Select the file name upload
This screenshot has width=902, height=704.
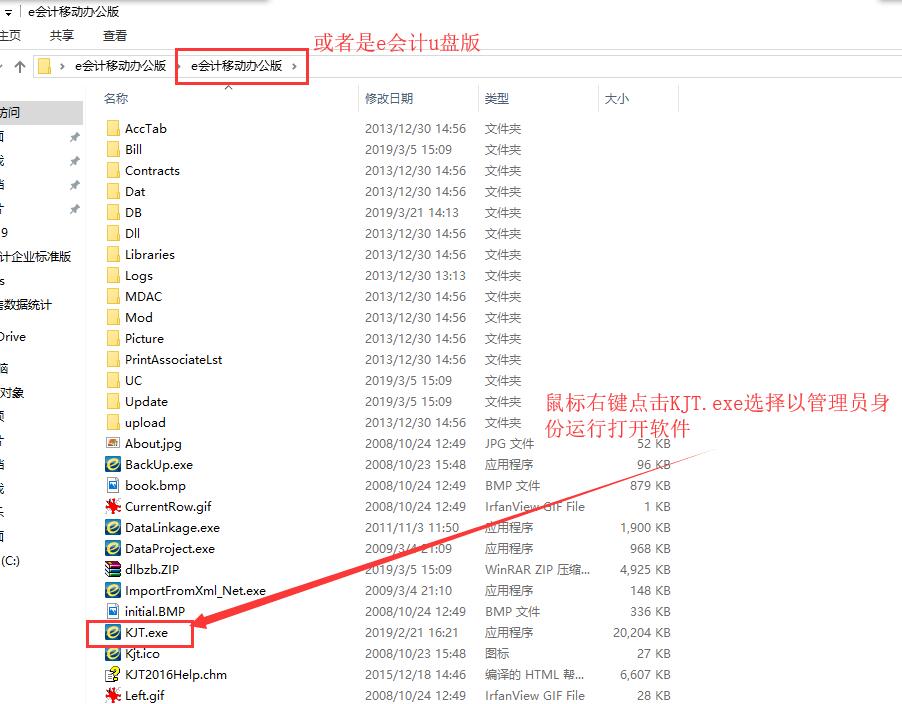click(145, 423)
